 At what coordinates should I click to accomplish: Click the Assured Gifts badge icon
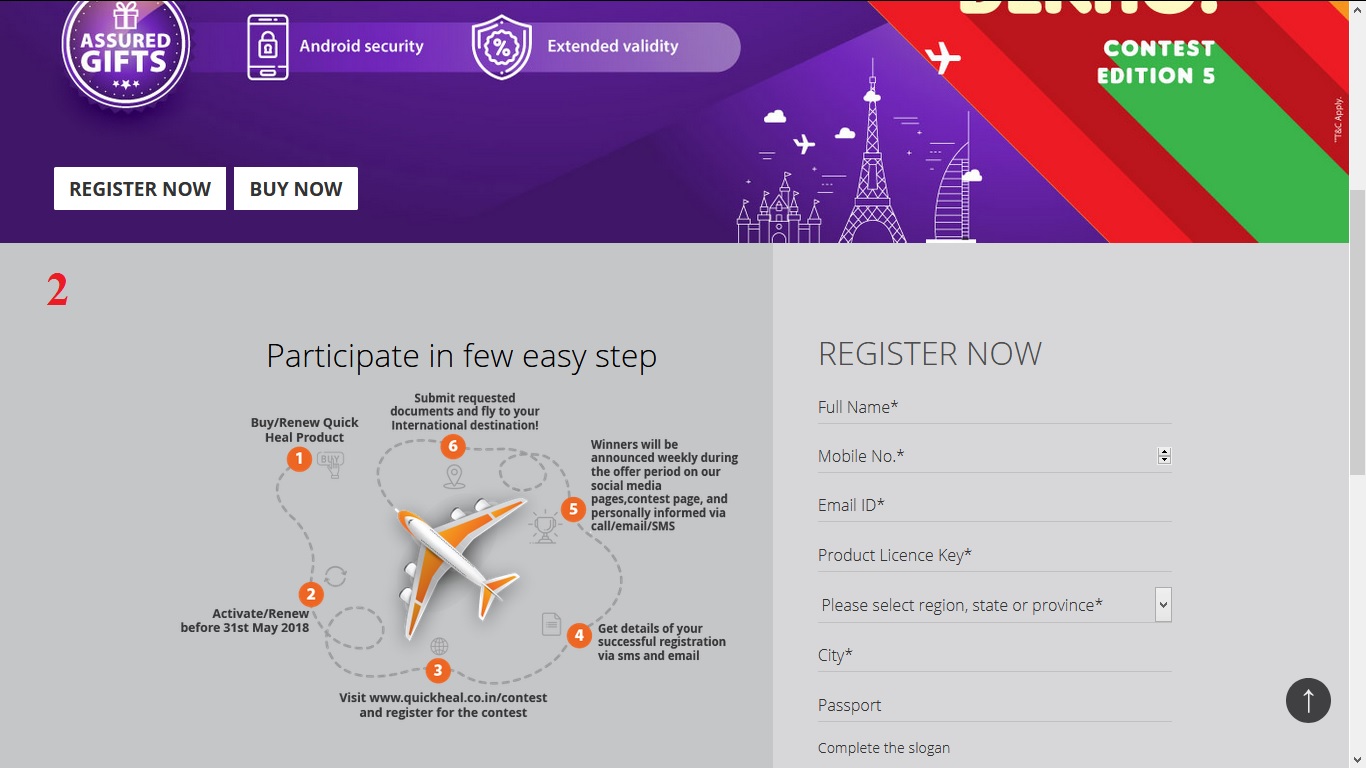[125, 48]
